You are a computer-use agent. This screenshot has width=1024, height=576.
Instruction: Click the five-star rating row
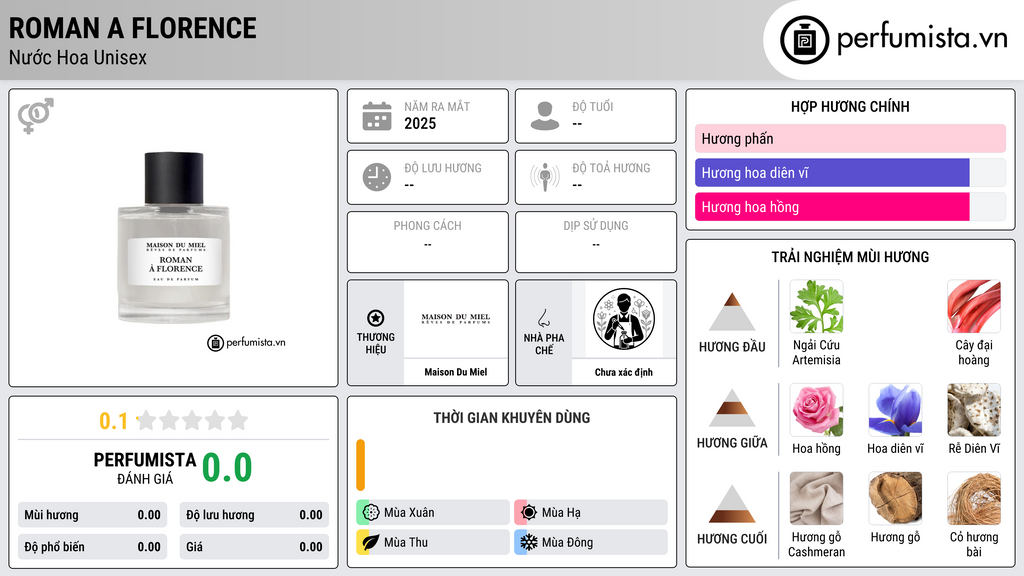click(x=192, y=421)
